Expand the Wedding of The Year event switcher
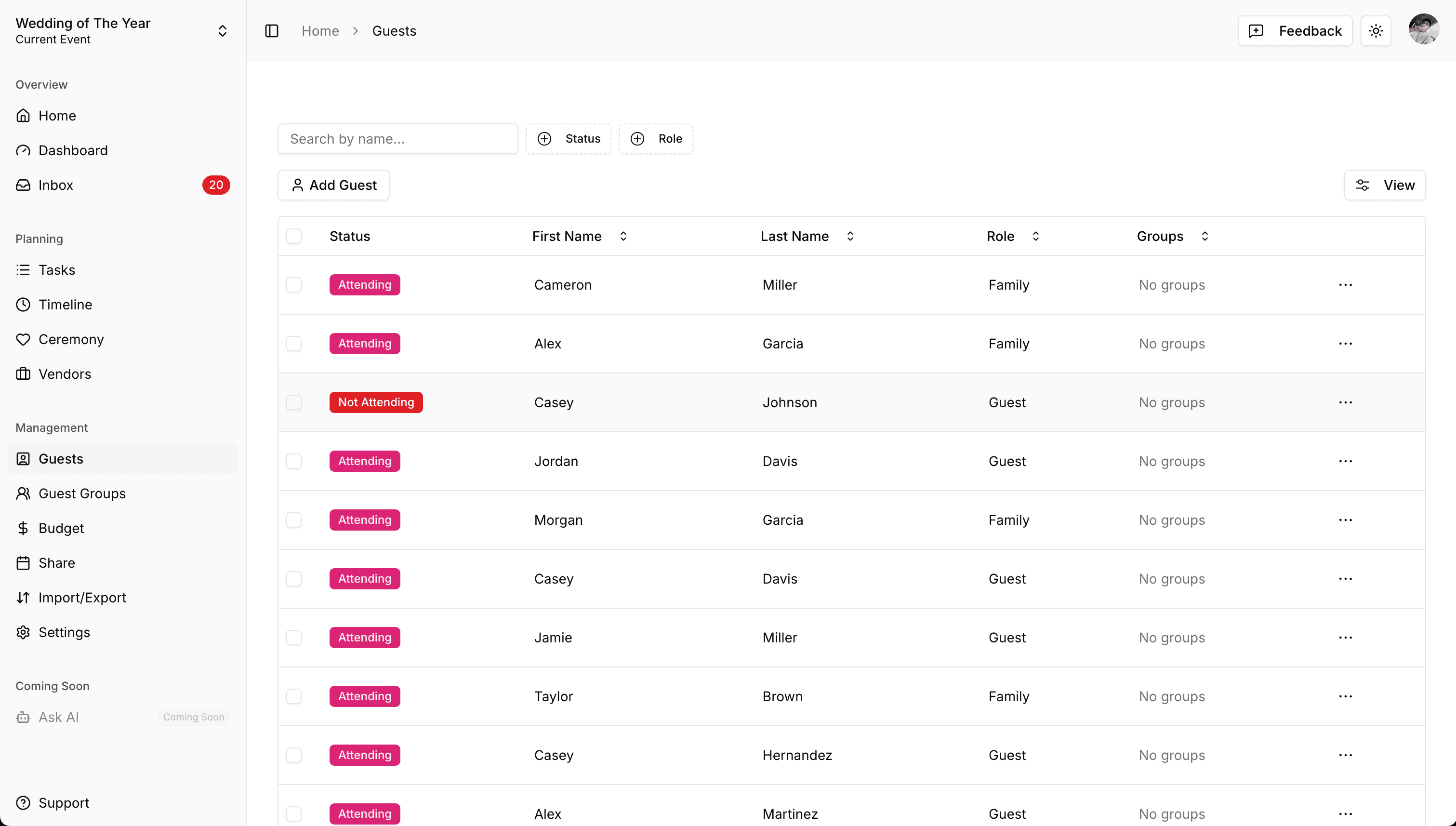 [222, 31]
